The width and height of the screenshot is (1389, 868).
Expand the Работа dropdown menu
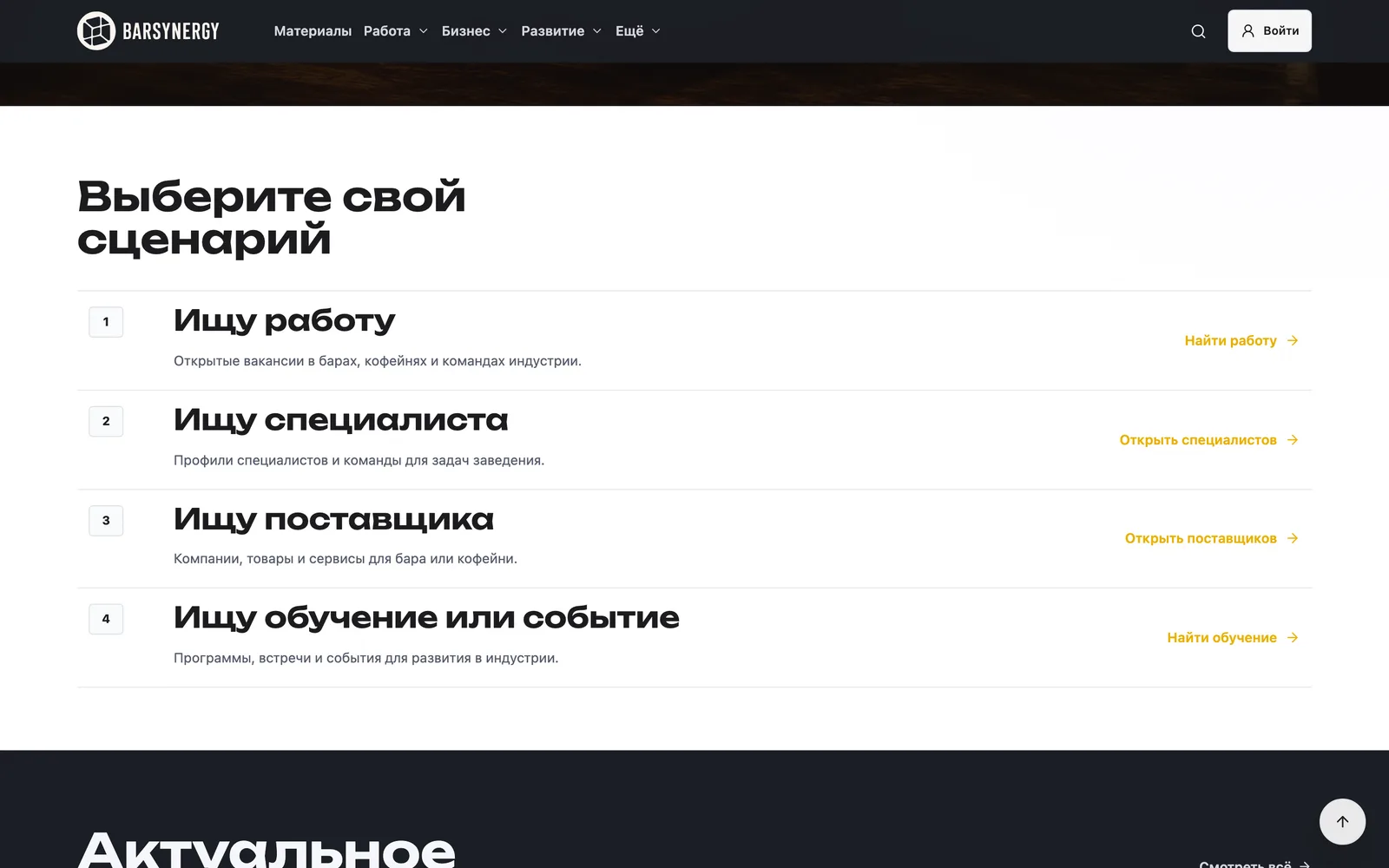(396, 31)
